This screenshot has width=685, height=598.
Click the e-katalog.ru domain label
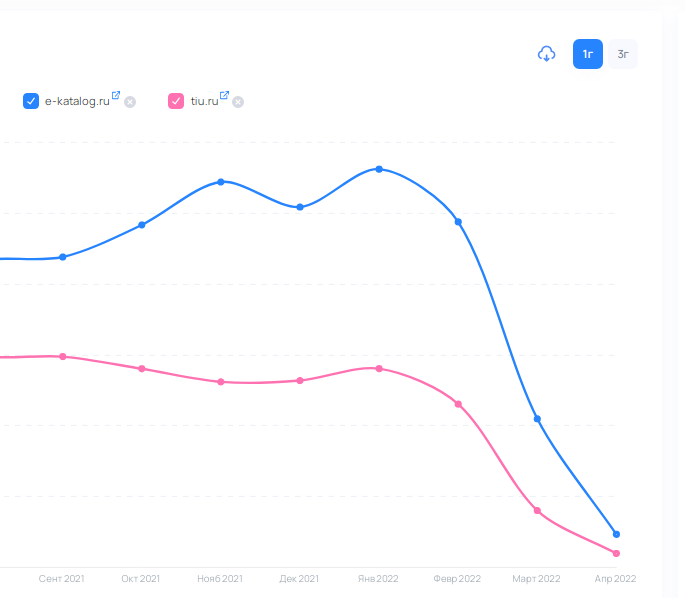(77, 101)
